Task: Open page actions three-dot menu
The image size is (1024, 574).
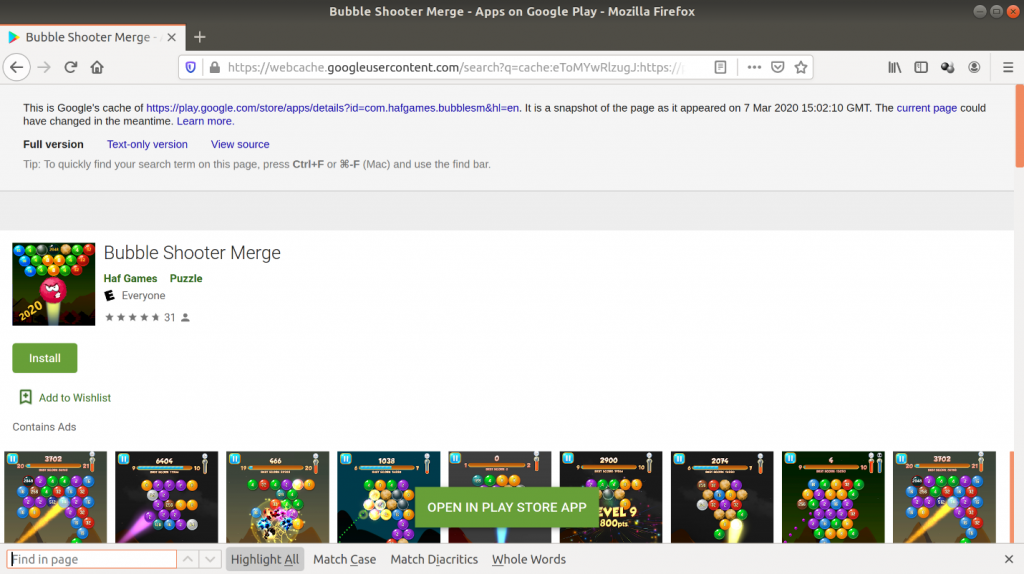Action: click(x=754, y=67)
